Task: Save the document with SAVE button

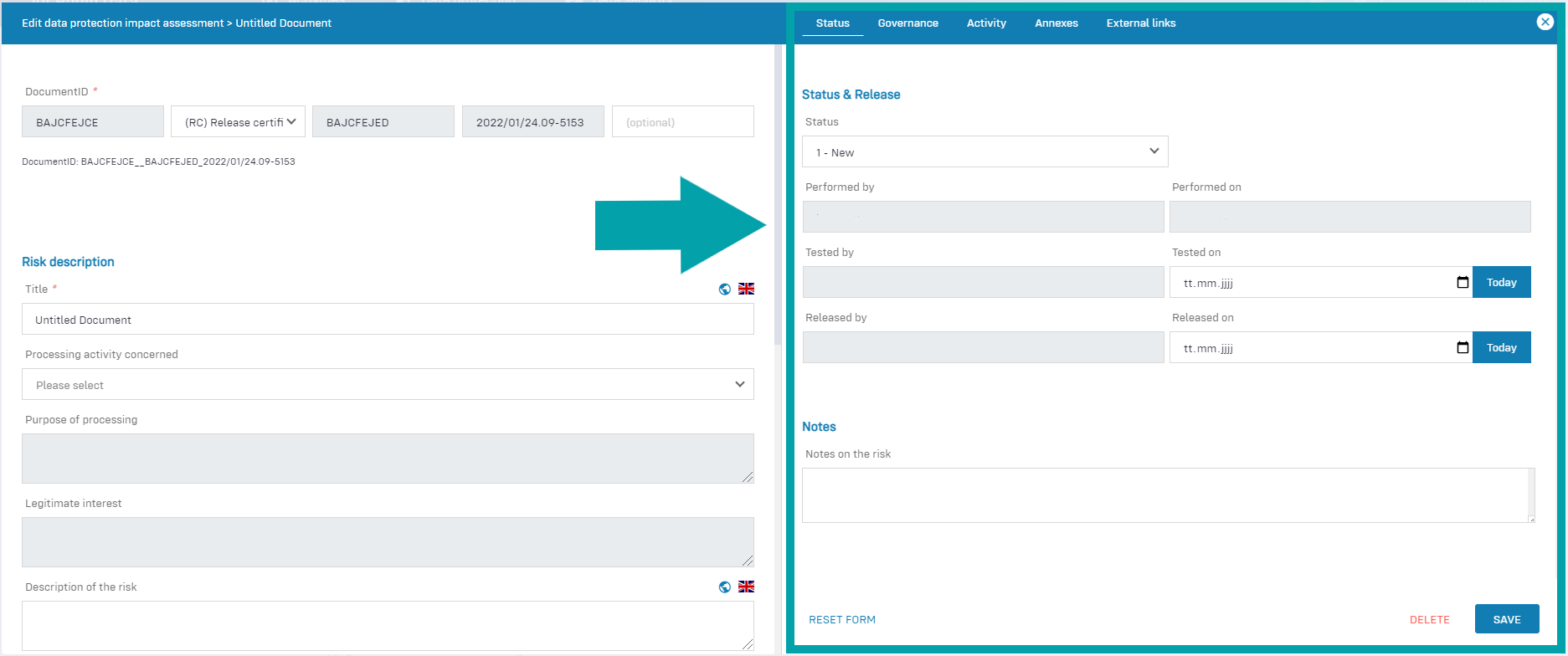Action: click(1506, 619)
